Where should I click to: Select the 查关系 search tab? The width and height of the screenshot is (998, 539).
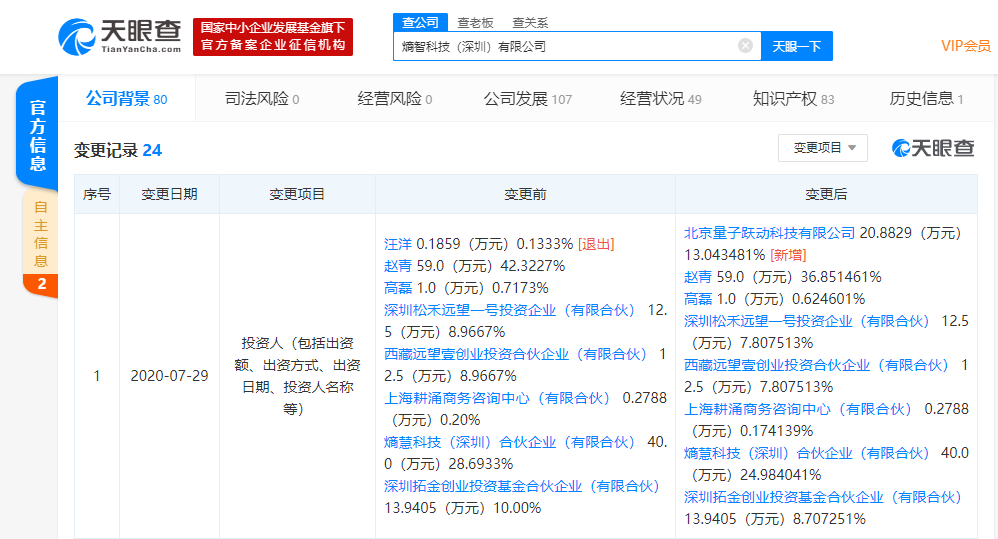[x=530, y=23]
